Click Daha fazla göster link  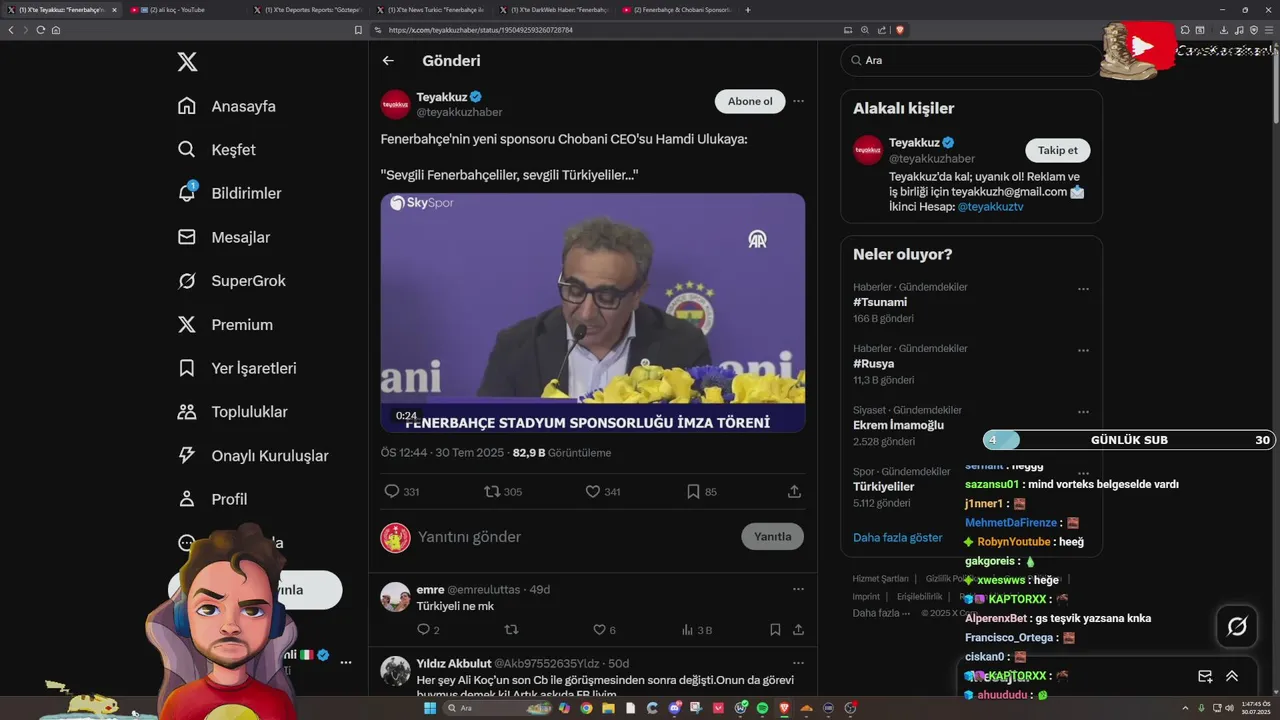[897, 538]
